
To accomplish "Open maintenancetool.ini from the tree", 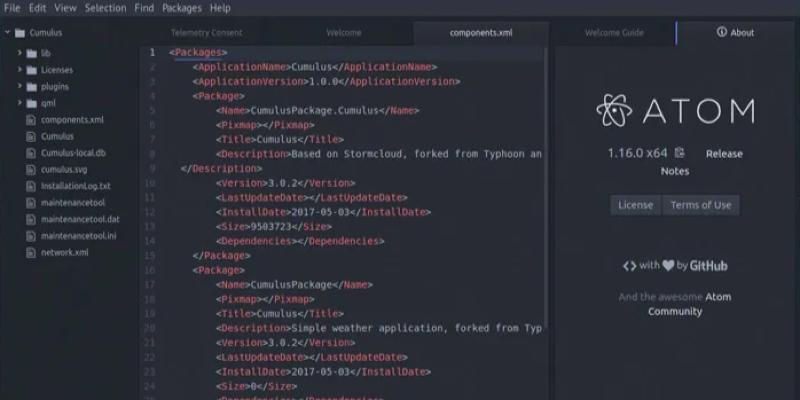I will pos(79,236).
